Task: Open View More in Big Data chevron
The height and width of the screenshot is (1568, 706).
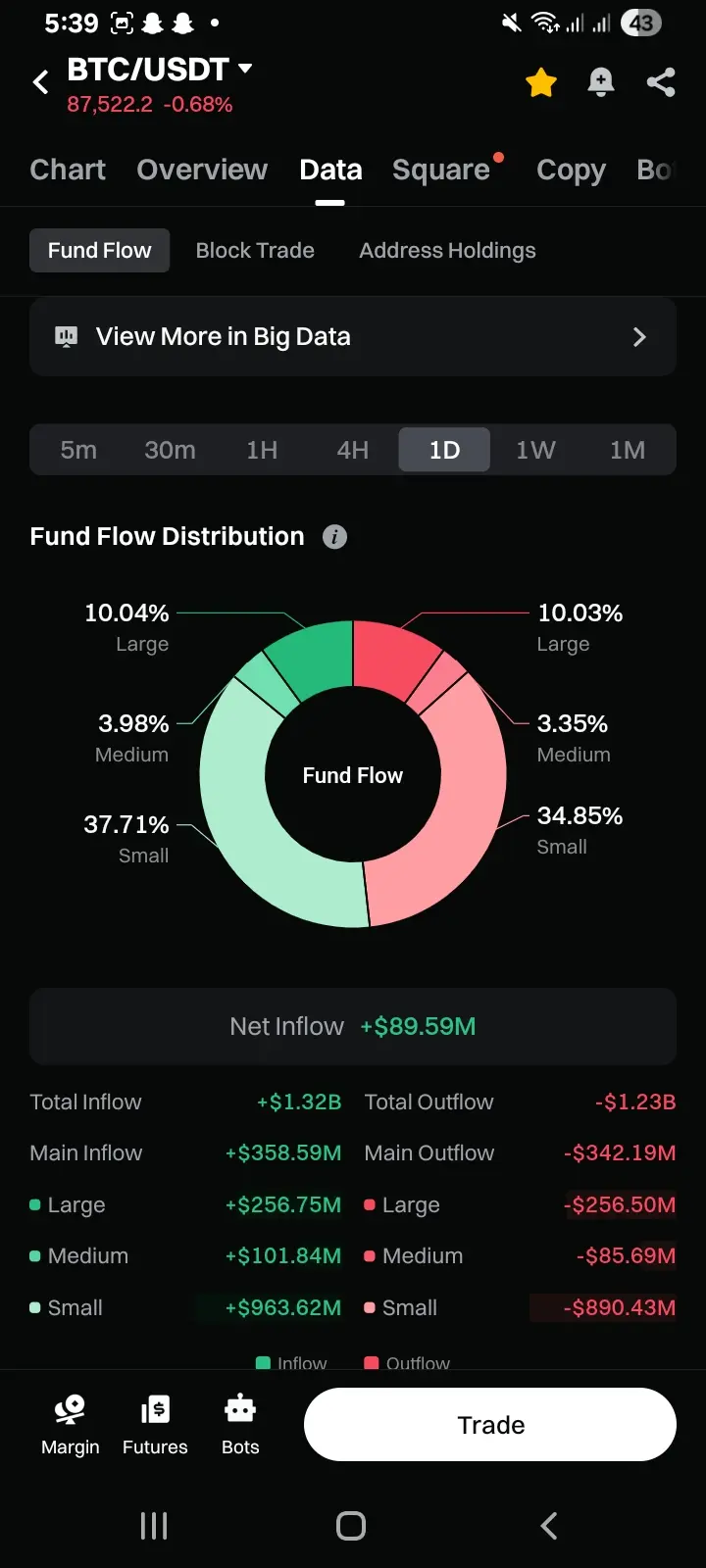Action: (639, 337)
